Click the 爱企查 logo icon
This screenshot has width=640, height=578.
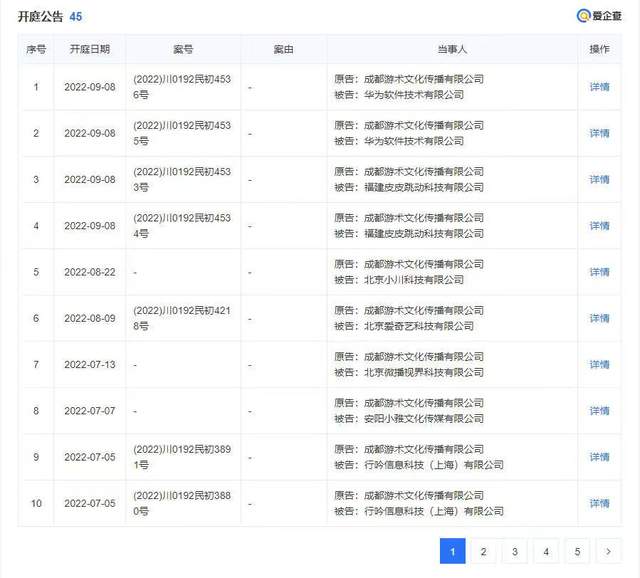pos(583,15)
